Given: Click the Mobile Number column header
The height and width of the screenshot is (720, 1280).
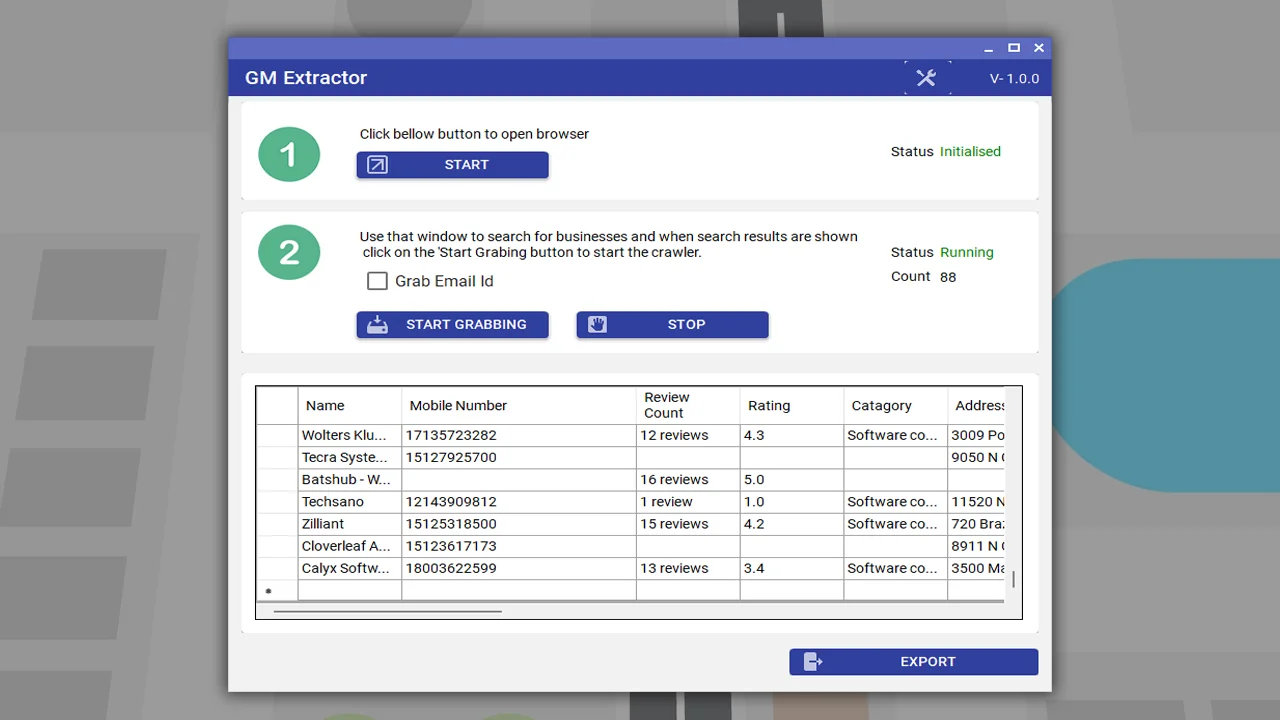Looking at the screenshot, I should point(518,405).
